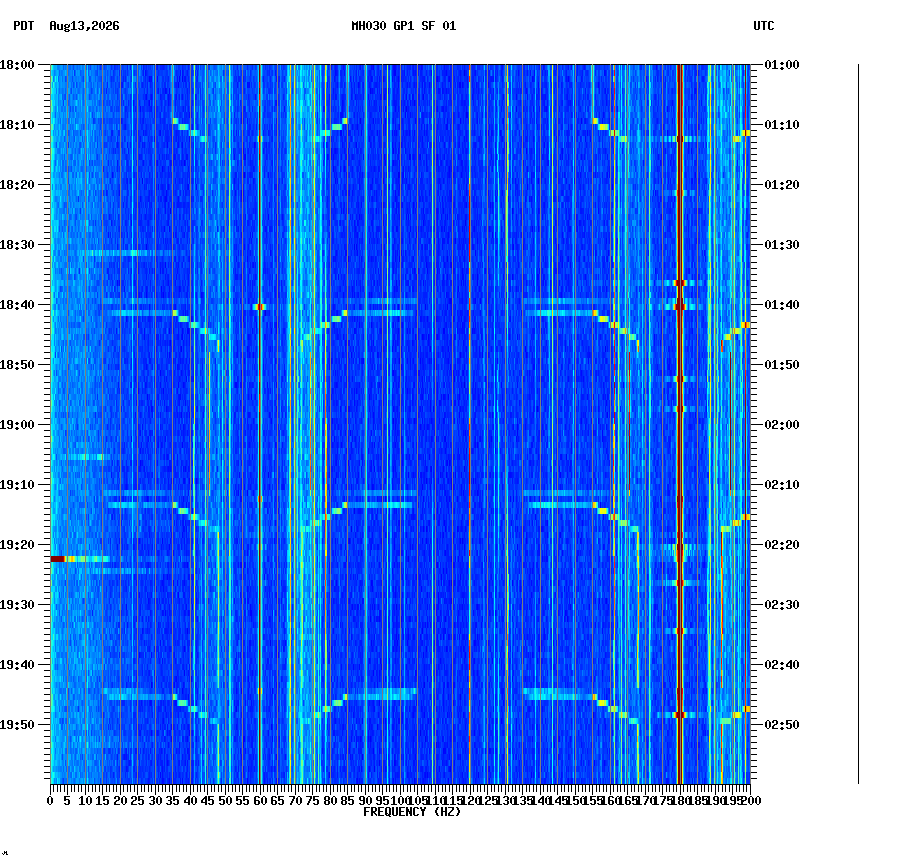Click the 02:50 UTC time label
This screenshot has height=864, width=902.
782,725
